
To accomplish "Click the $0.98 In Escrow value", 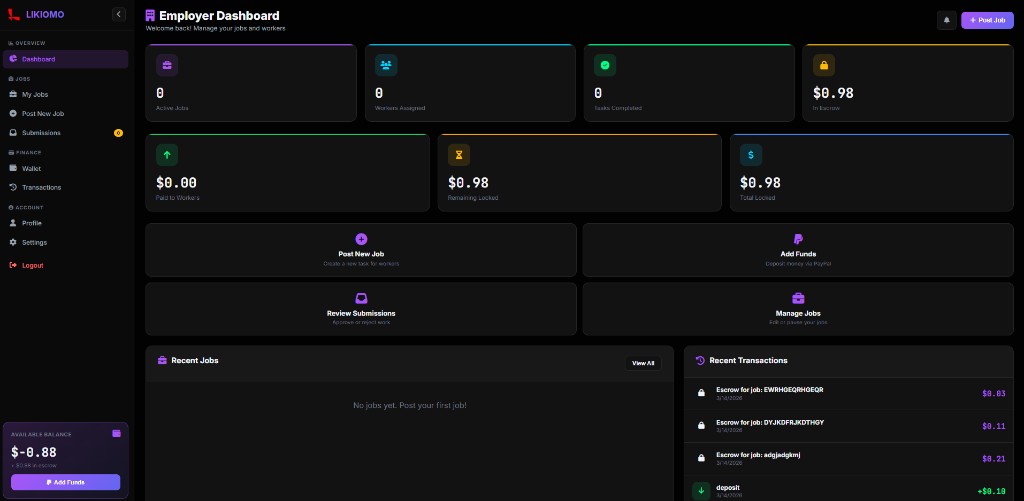I will 833,93.
